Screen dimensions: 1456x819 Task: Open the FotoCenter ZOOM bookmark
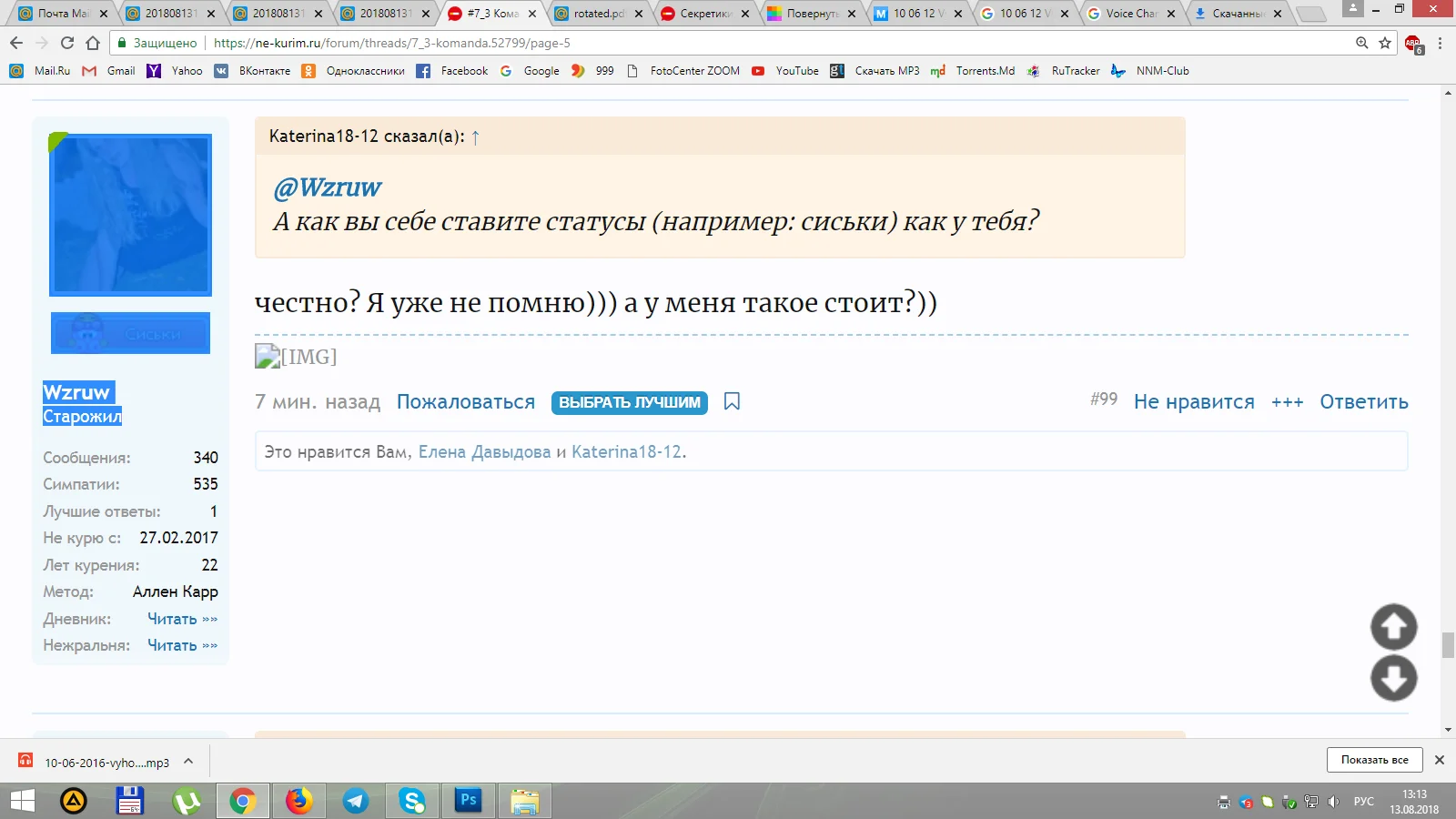(x=683, y=71)
